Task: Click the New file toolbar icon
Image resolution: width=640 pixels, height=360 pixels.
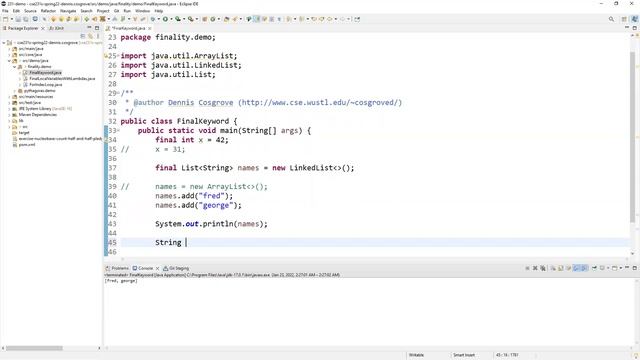Action: click(5, 19)
